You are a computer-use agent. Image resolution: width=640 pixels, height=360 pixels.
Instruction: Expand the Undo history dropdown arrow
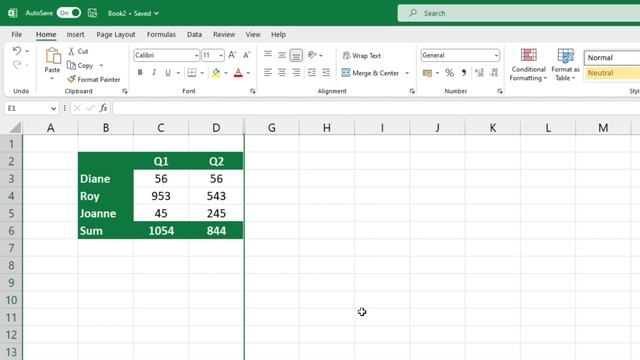coord(27,51)
